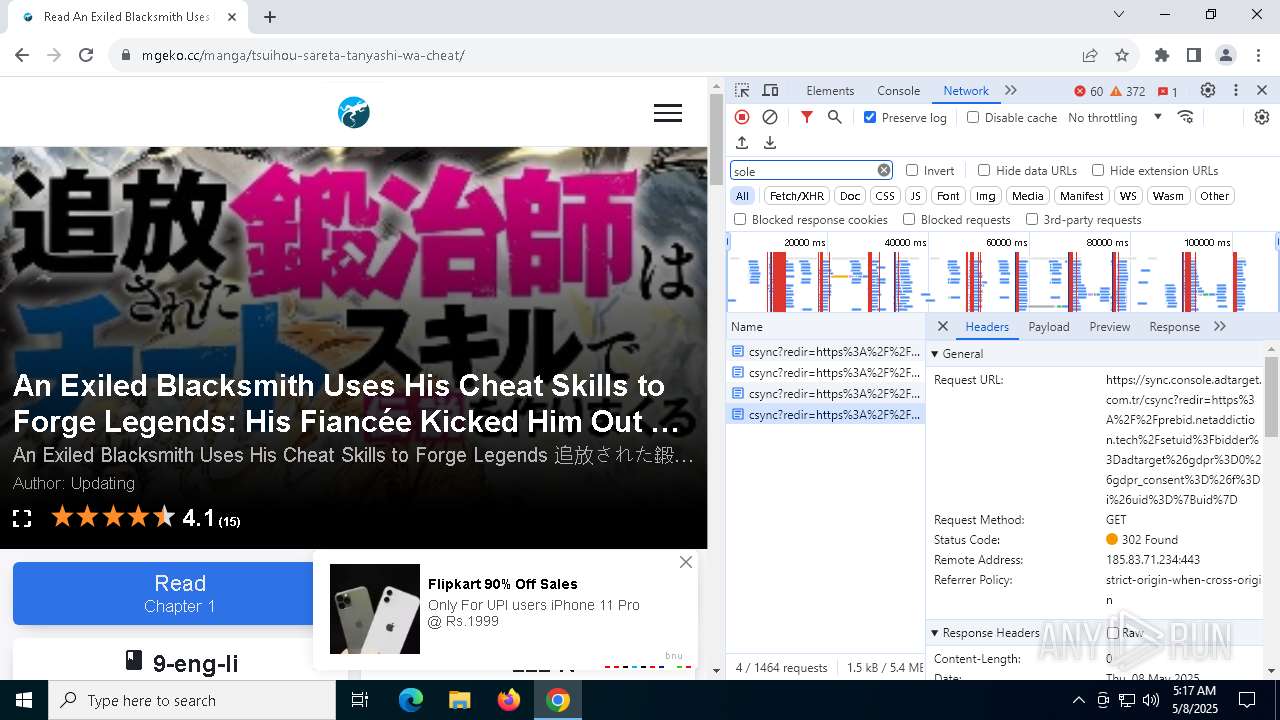Export HAR file download icon
1280x720 pixels.
[x=770, y=143]
